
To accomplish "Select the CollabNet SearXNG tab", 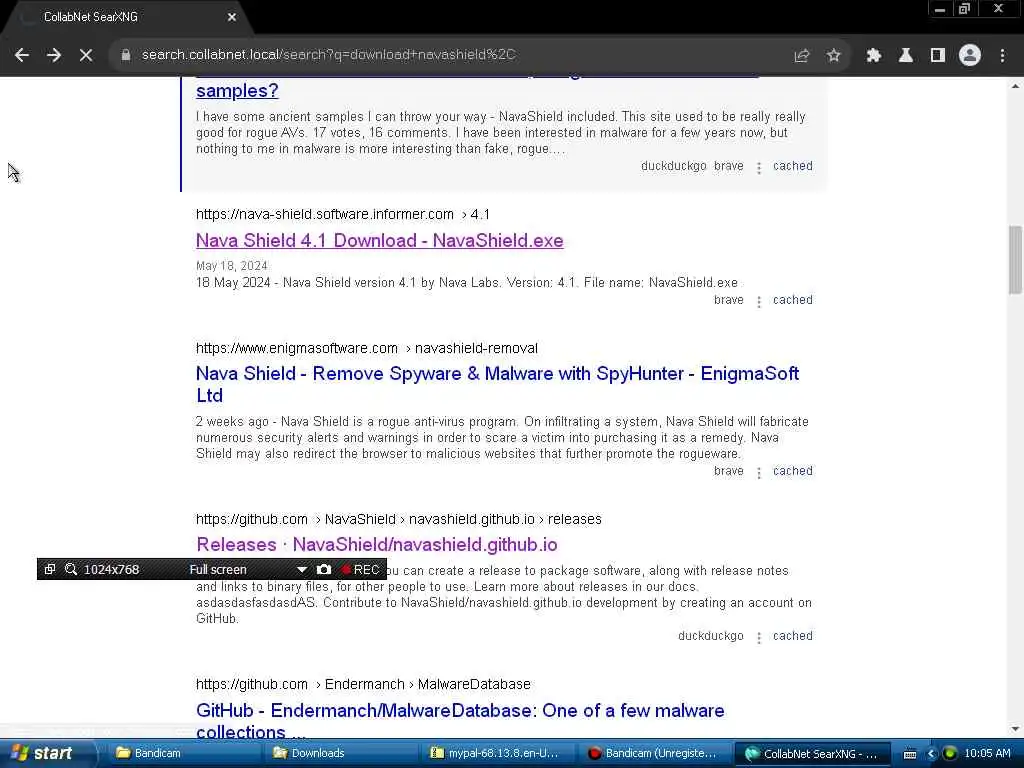I will coord(124,17).
